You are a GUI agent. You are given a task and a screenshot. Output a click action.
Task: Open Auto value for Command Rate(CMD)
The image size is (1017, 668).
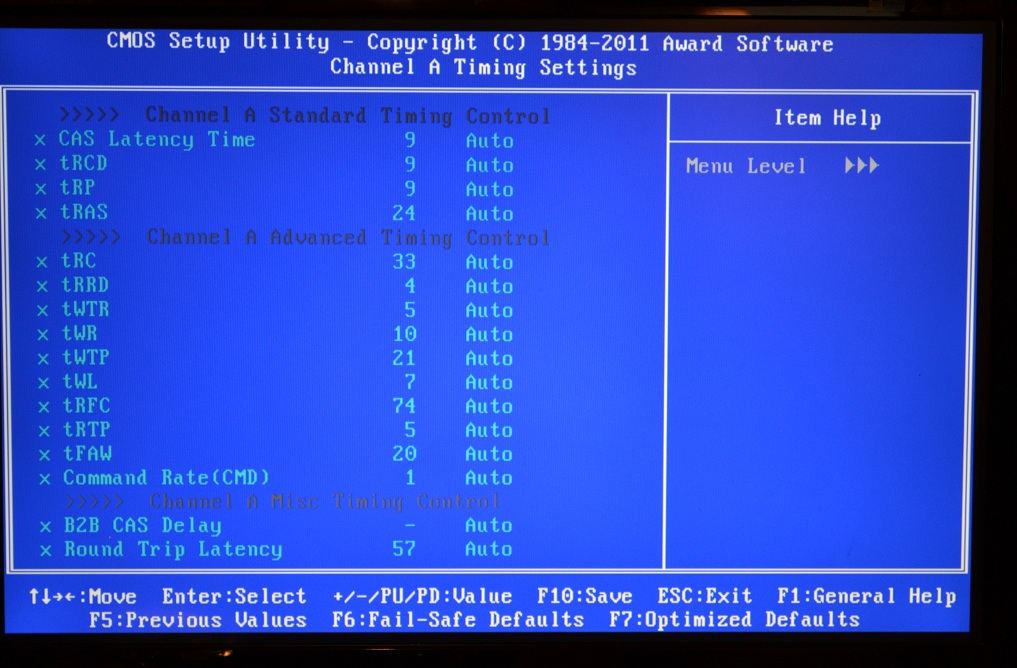(490, 478)
